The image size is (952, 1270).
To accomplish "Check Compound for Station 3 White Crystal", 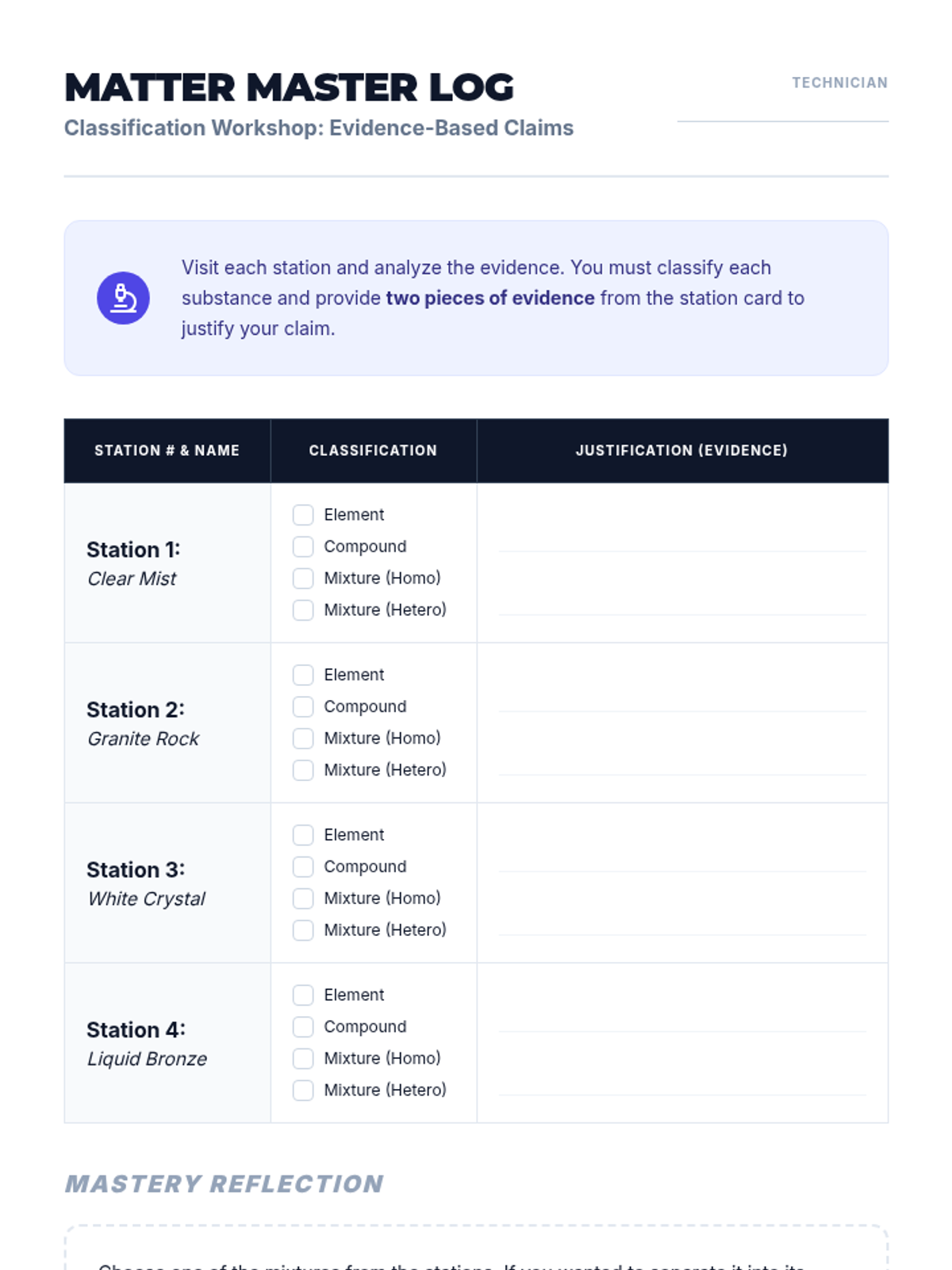I will click(303, 867).
